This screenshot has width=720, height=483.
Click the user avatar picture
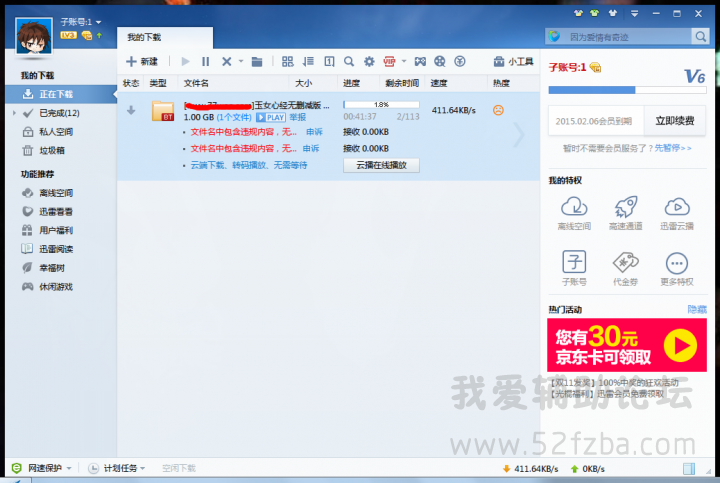tap(34, 37)
